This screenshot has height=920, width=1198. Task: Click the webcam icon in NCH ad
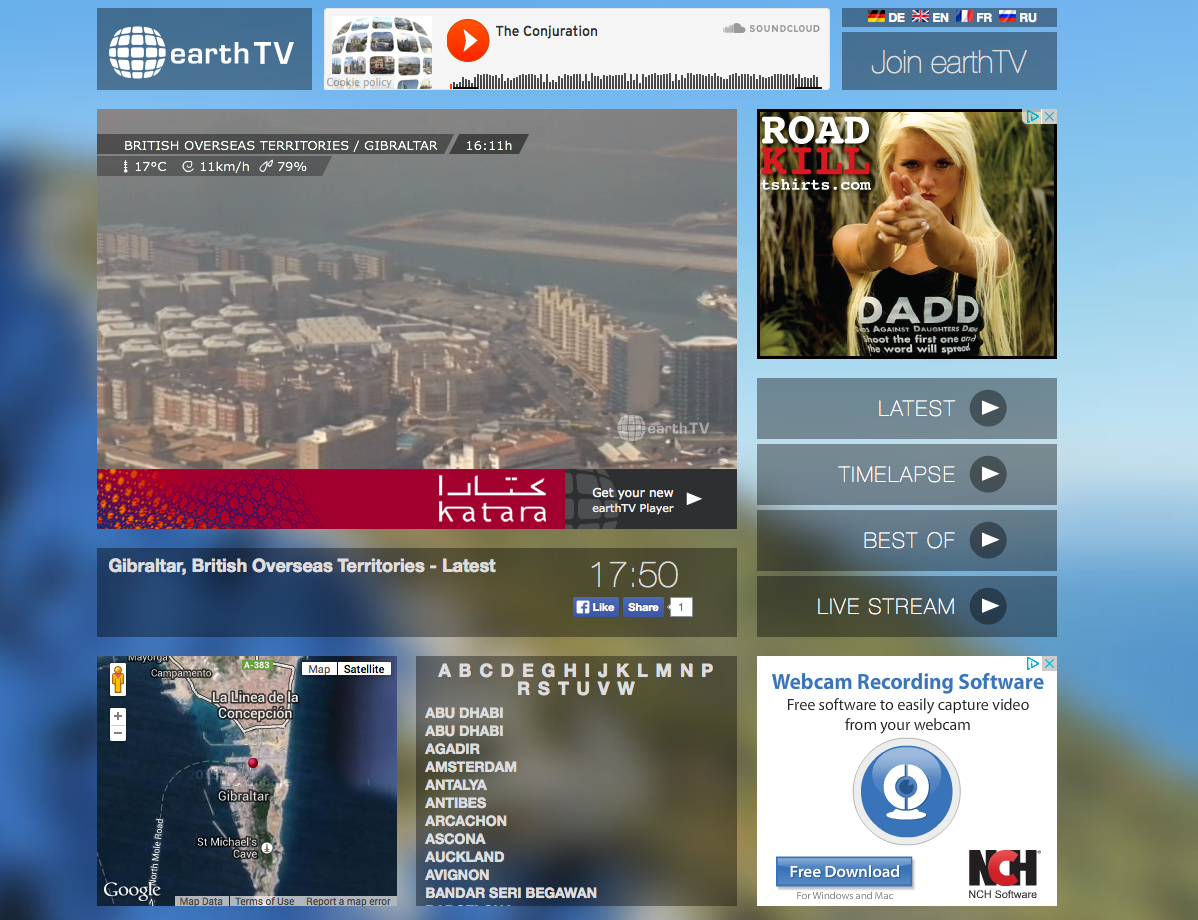[906, 791]
